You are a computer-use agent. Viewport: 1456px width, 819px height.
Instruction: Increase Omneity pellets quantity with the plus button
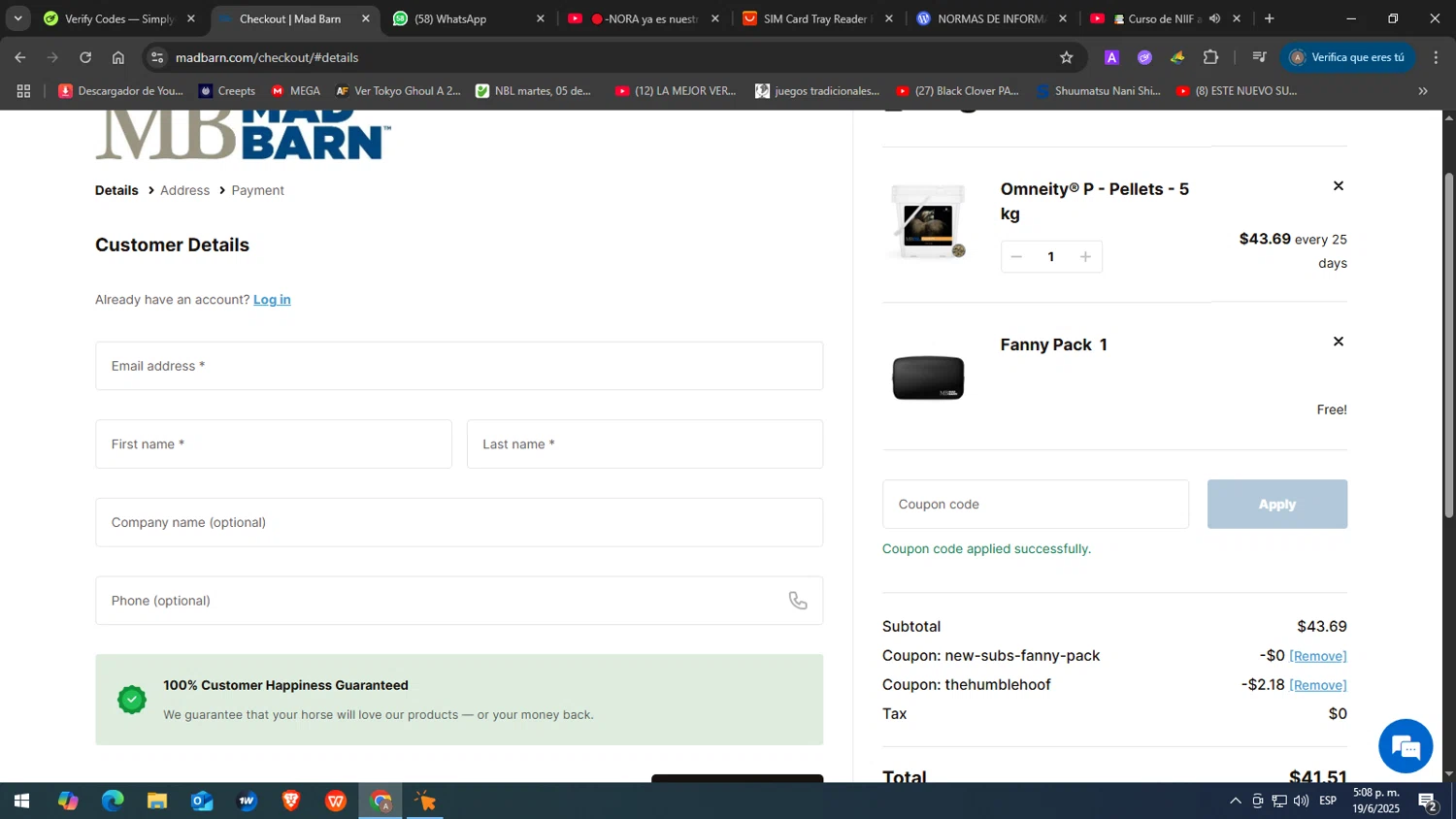tap(1085, 257)
